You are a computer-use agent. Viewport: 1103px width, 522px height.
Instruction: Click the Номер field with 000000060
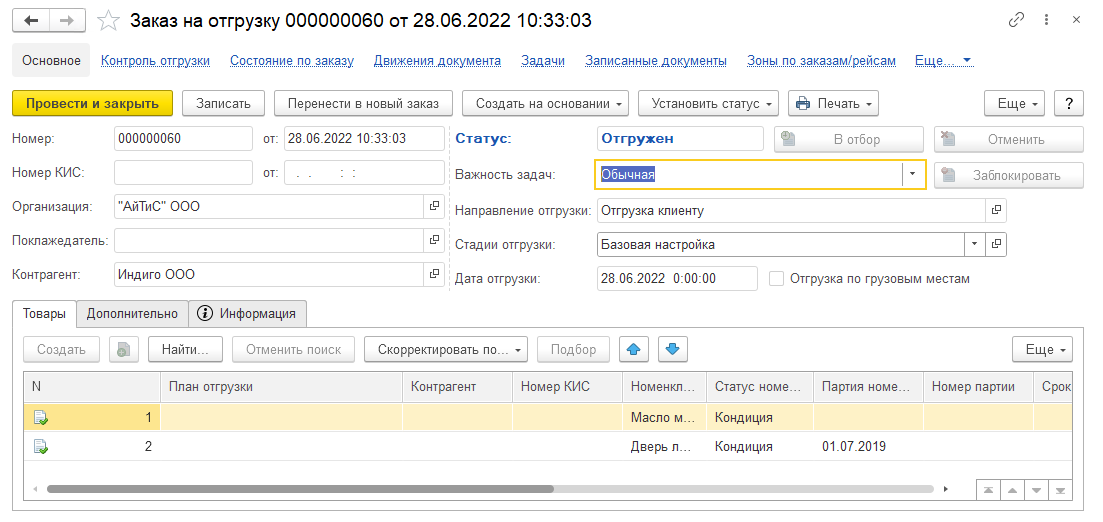(183, 139)
